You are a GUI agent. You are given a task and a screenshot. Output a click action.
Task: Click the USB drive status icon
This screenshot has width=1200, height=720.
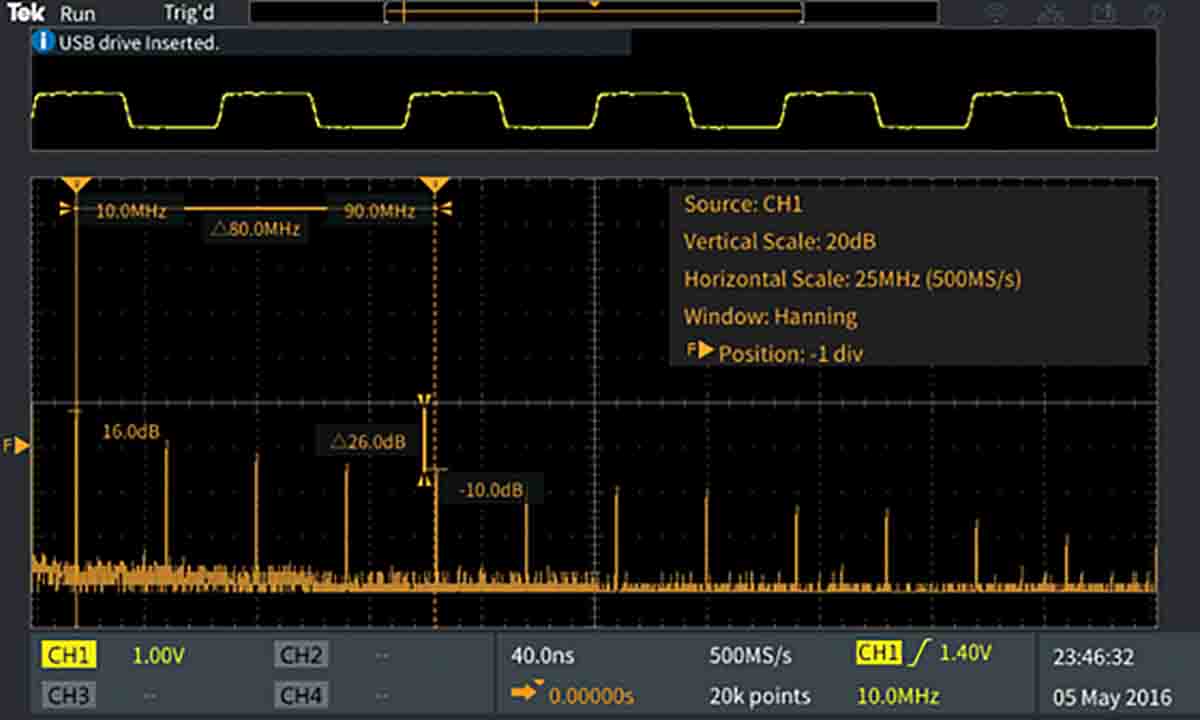(x=1103, y=13)
